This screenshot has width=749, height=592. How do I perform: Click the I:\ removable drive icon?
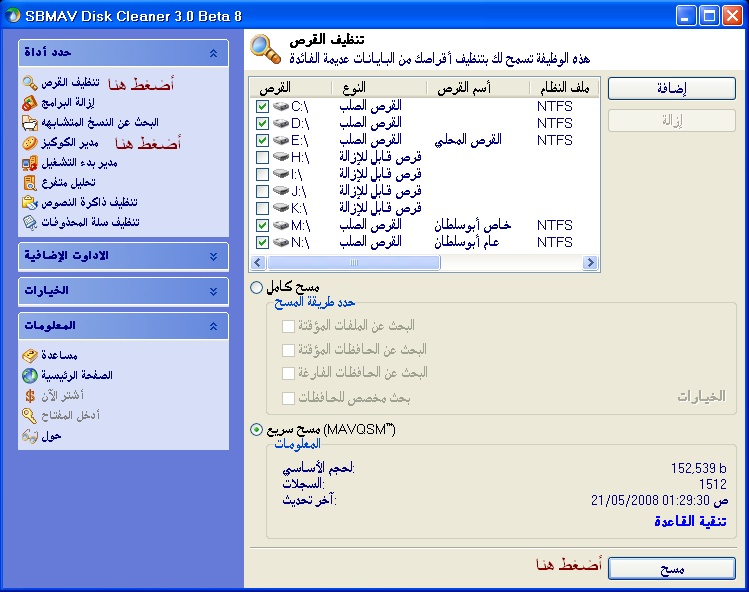[x=281, y=174]
